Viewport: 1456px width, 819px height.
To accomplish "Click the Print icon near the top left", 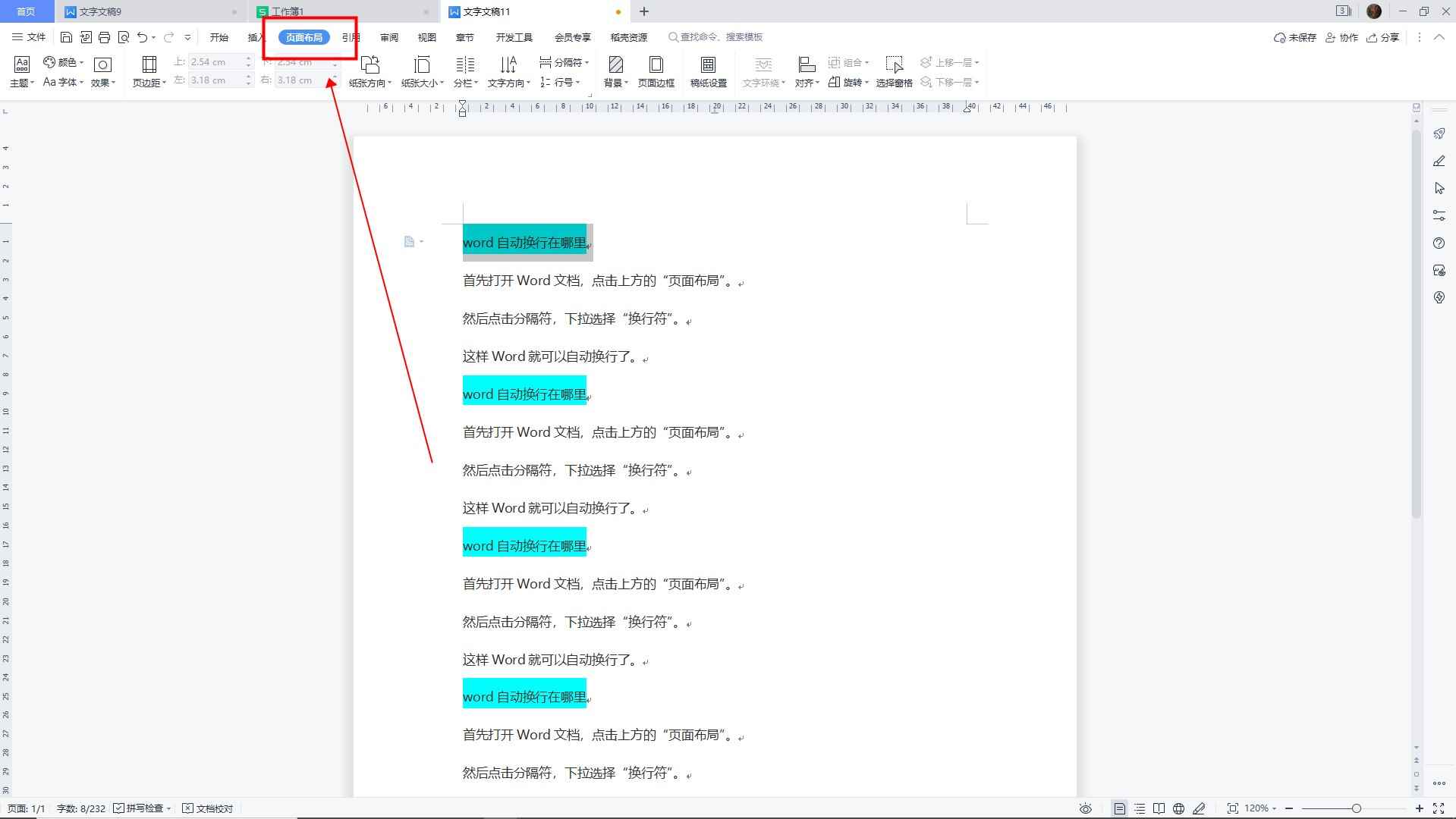I will click(x=104, y=36).
